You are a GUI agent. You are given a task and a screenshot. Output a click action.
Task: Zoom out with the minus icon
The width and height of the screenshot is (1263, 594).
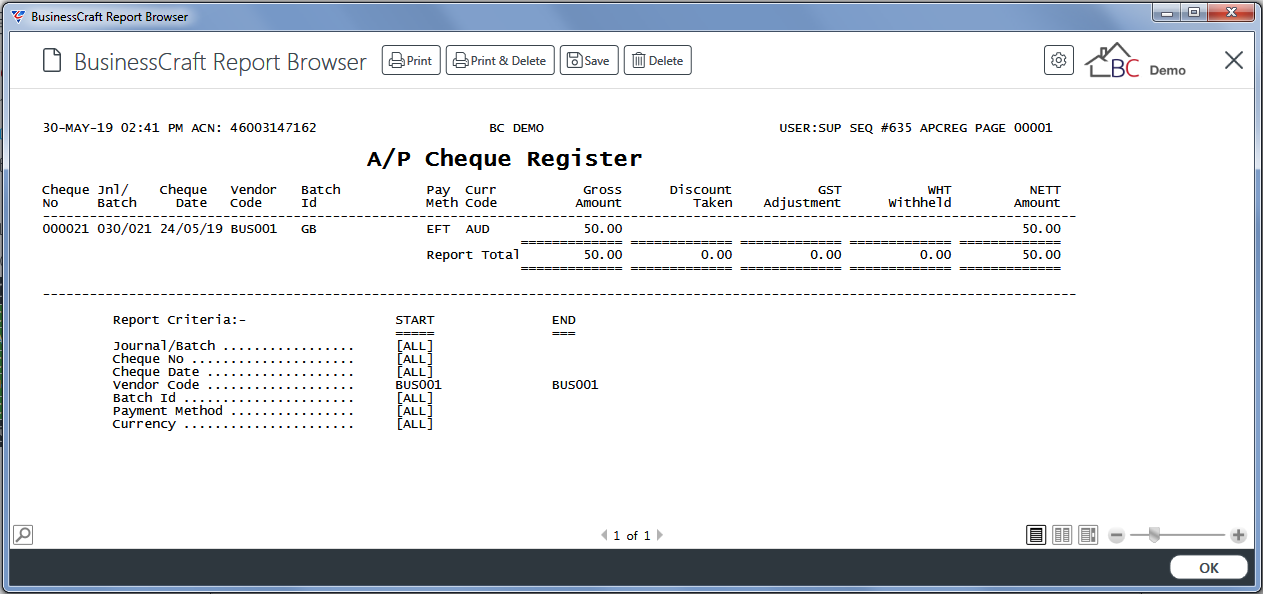pos(1117,536)
